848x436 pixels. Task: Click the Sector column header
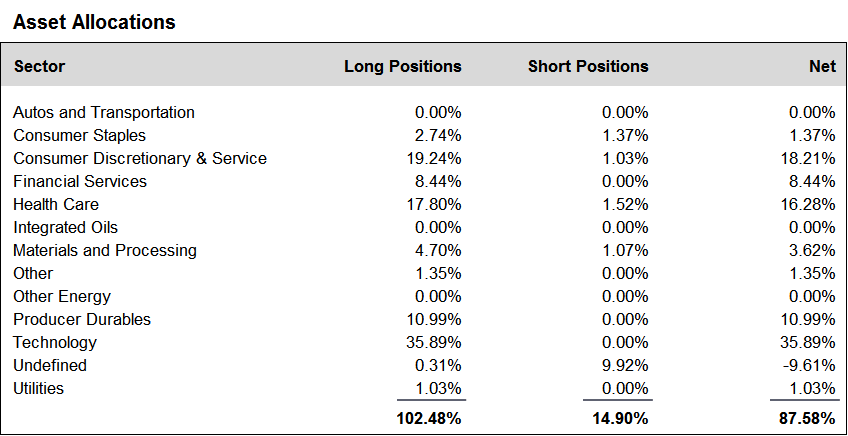click(x=39, y=66)
